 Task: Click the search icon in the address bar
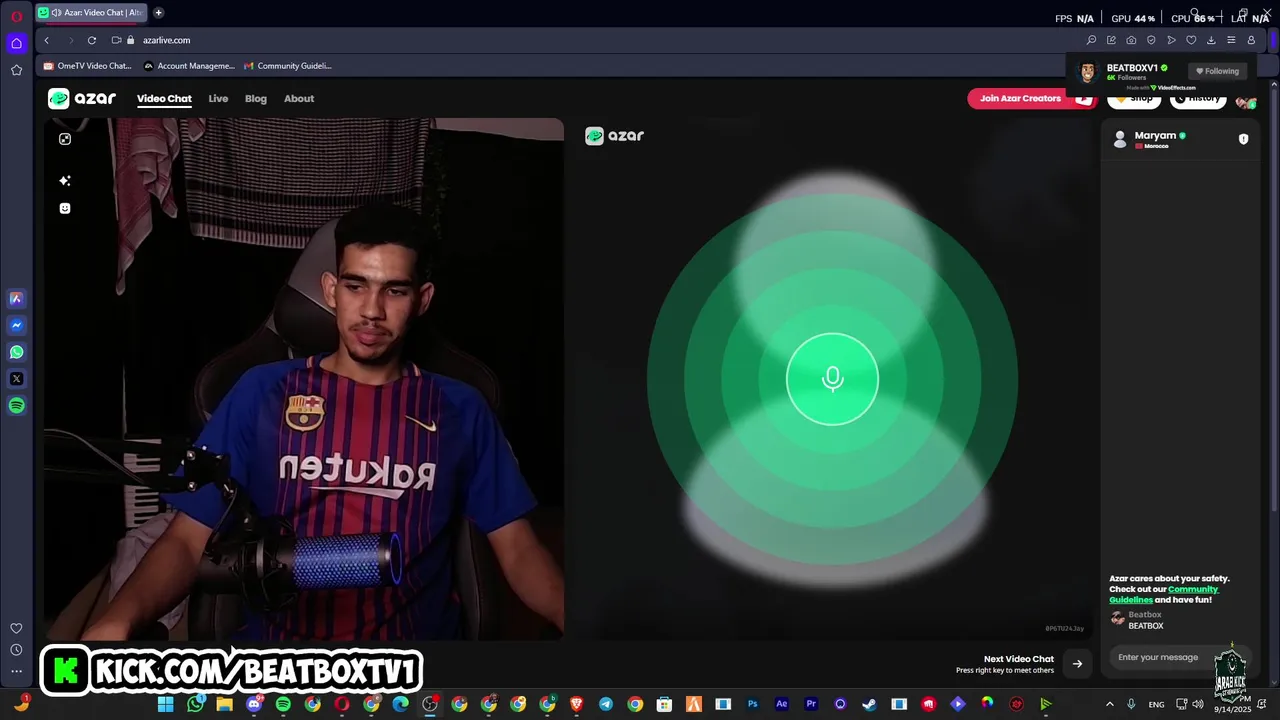[1091, 40]
